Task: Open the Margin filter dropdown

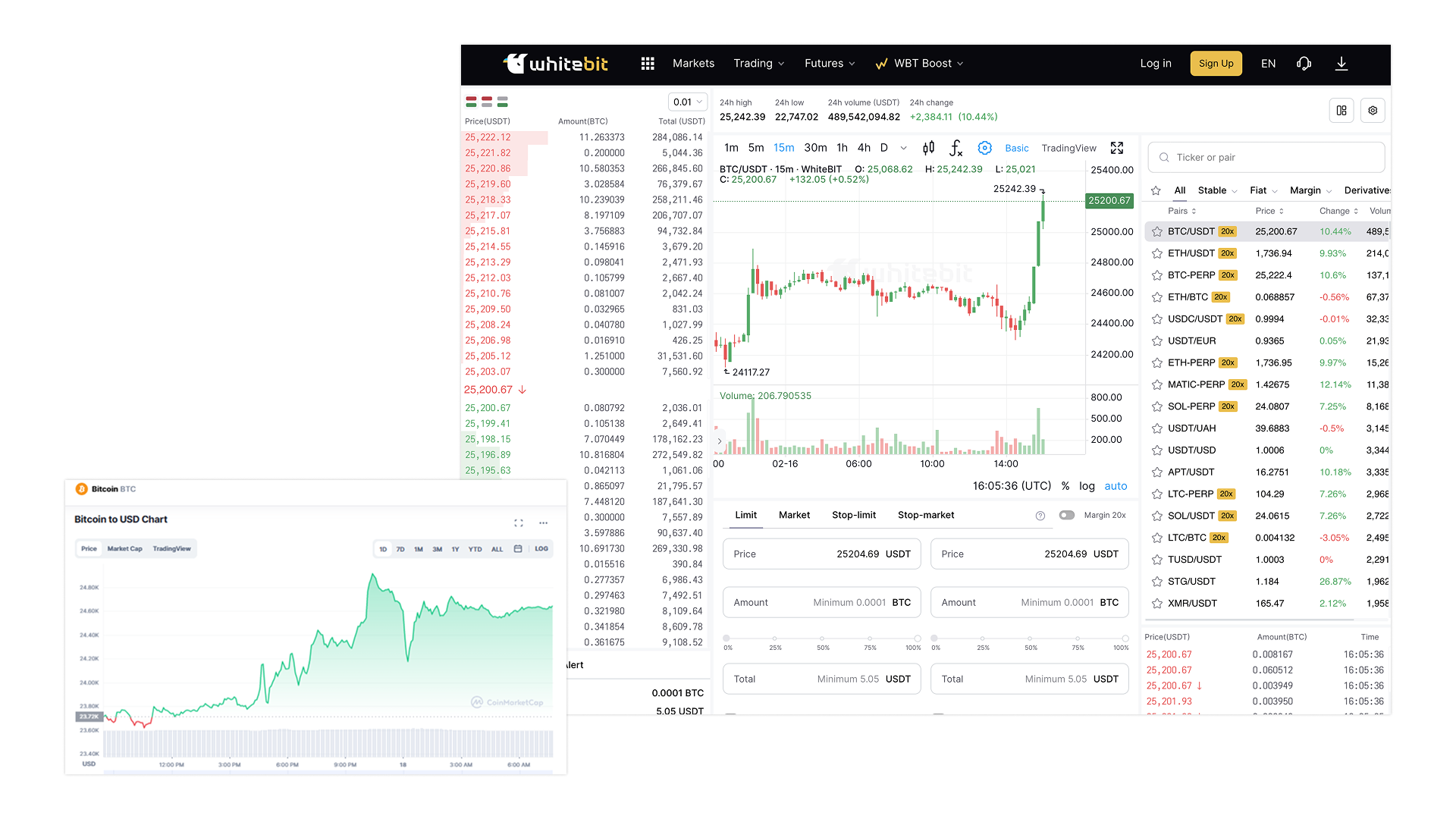Action: click(1310, 190)
